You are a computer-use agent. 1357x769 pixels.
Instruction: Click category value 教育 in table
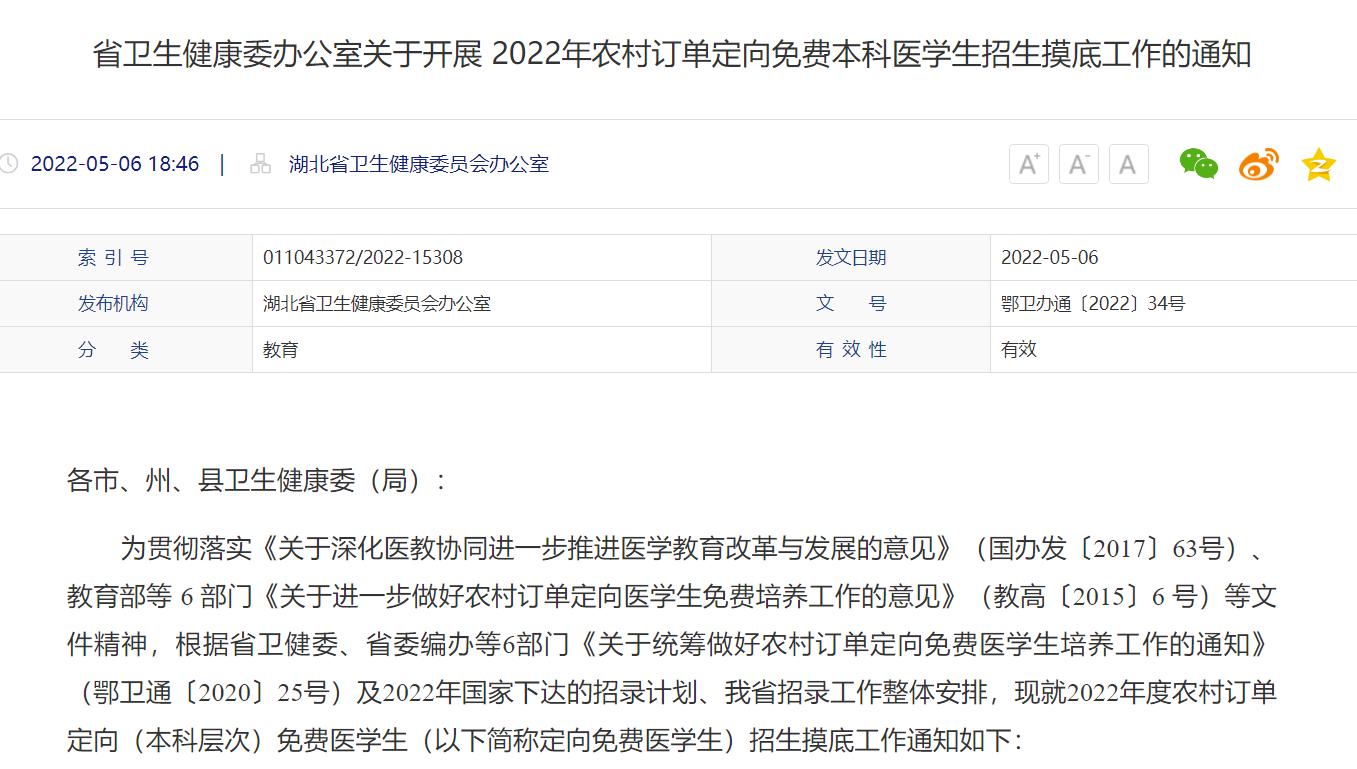280,350
